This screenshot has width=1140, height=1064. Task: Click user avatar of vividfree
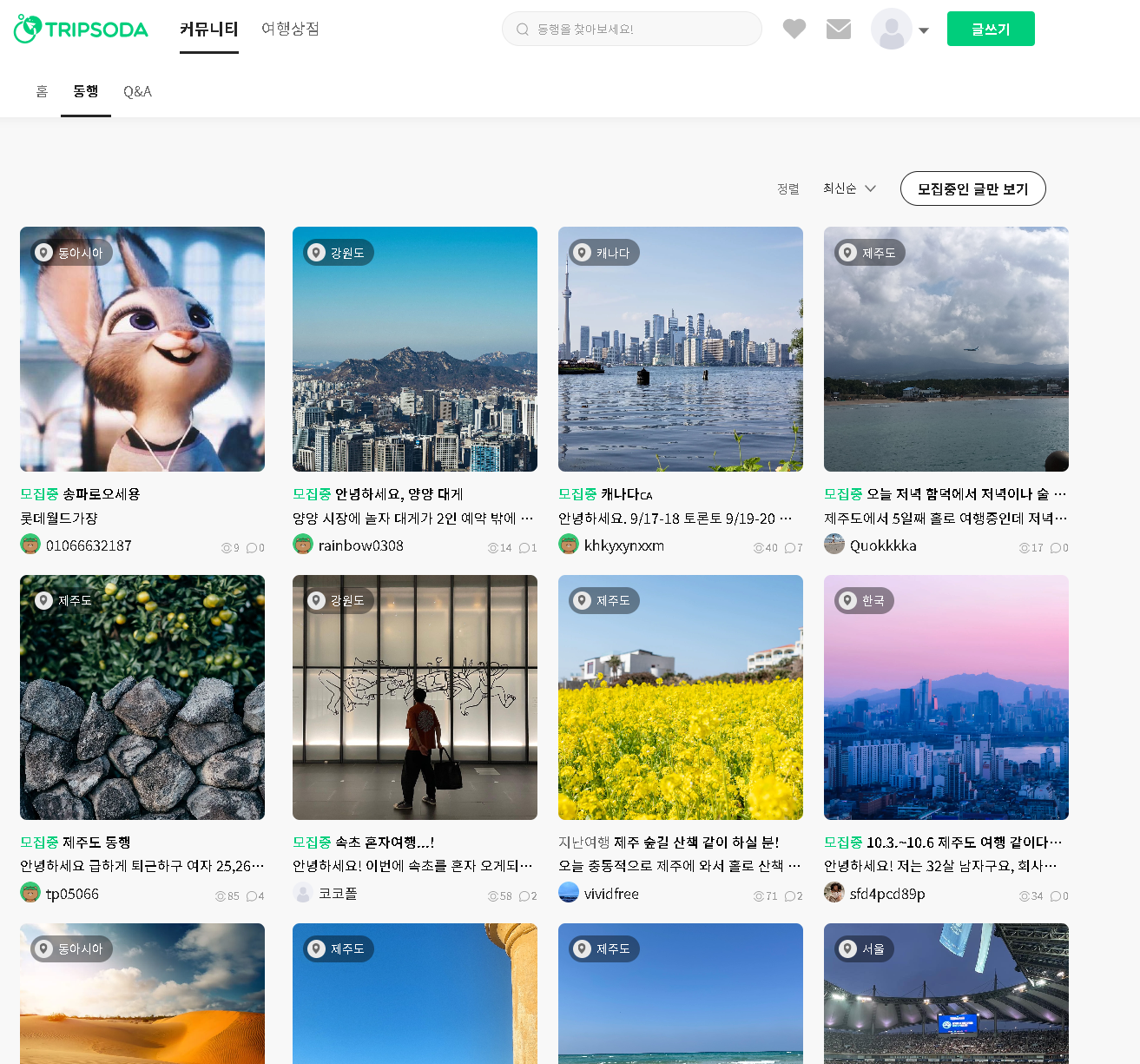[569, 893]
